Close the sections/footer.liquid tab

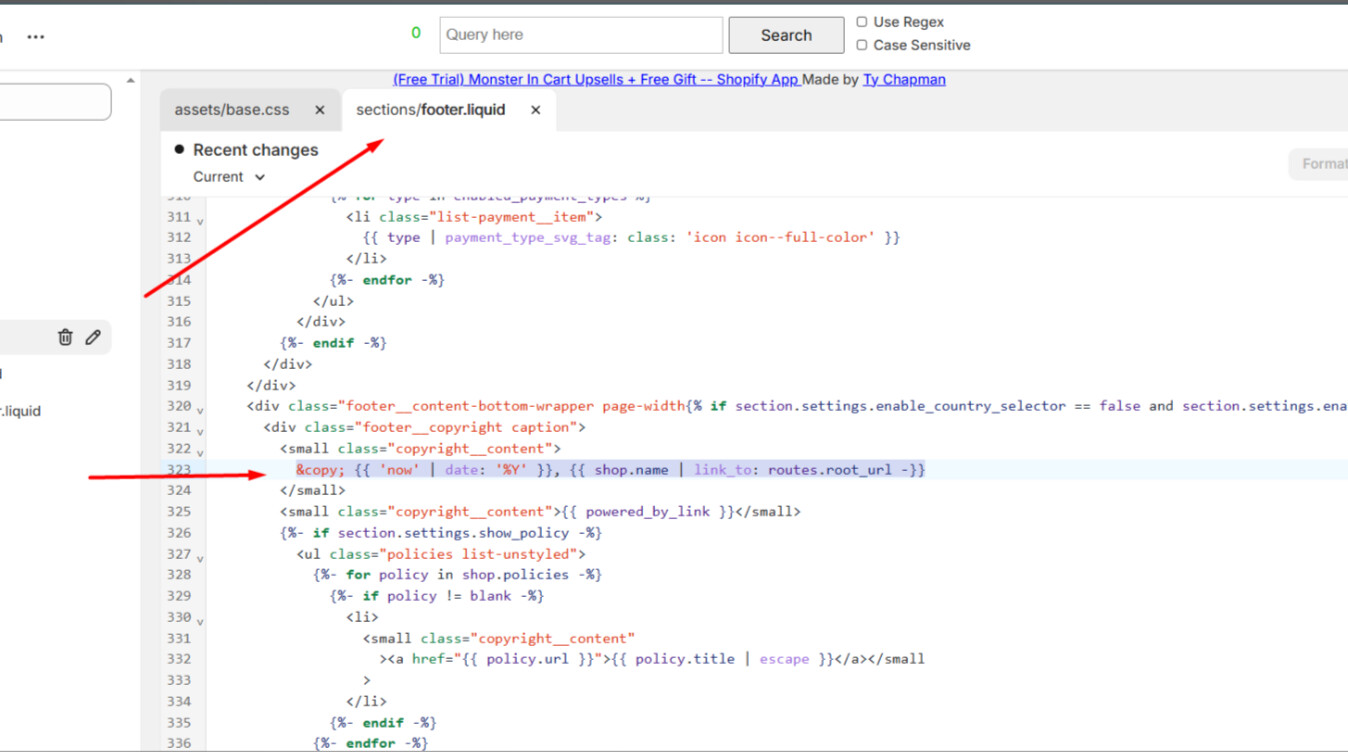tap(536, 110)
